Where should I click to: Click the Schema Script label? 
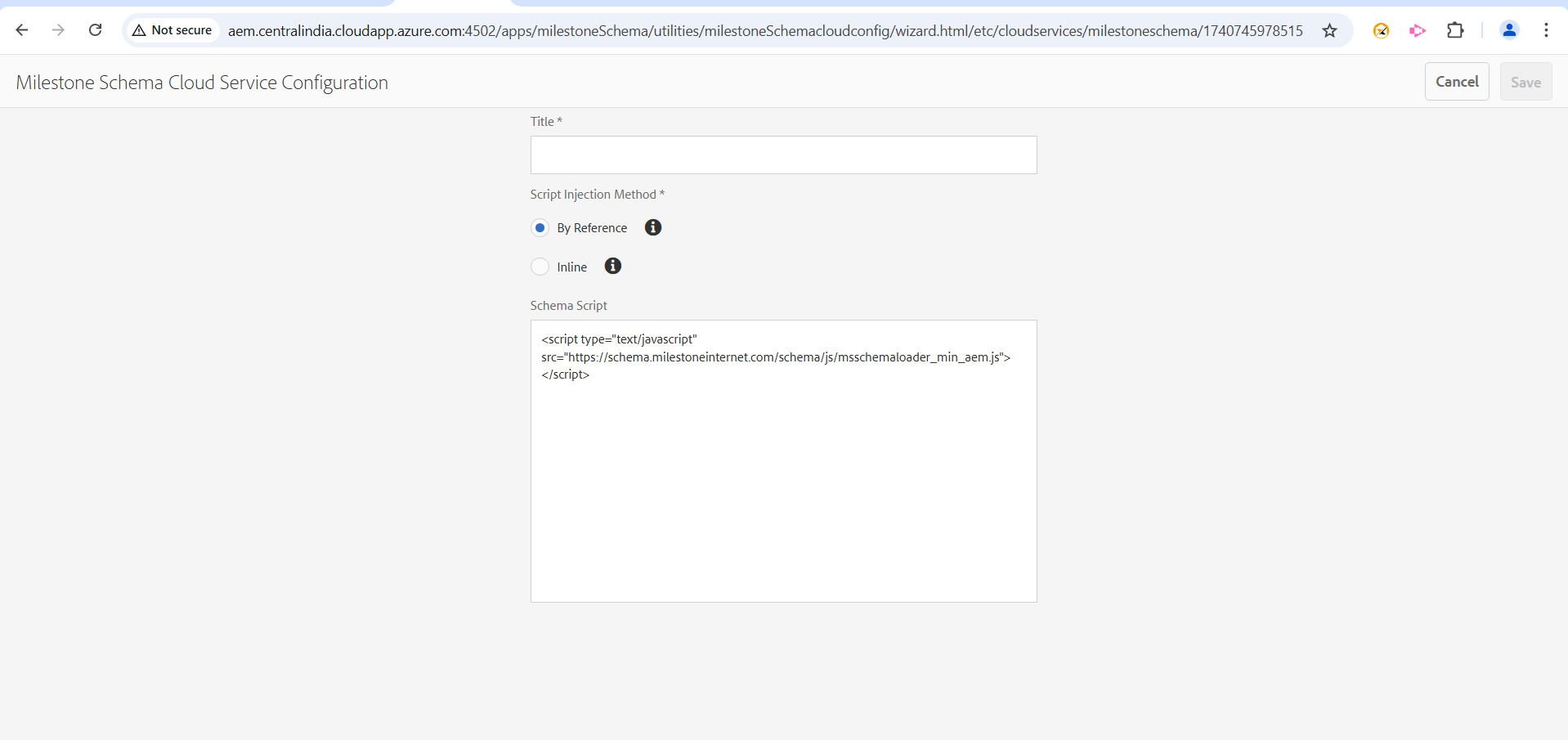pyautogui.click(x=568, y=306)
